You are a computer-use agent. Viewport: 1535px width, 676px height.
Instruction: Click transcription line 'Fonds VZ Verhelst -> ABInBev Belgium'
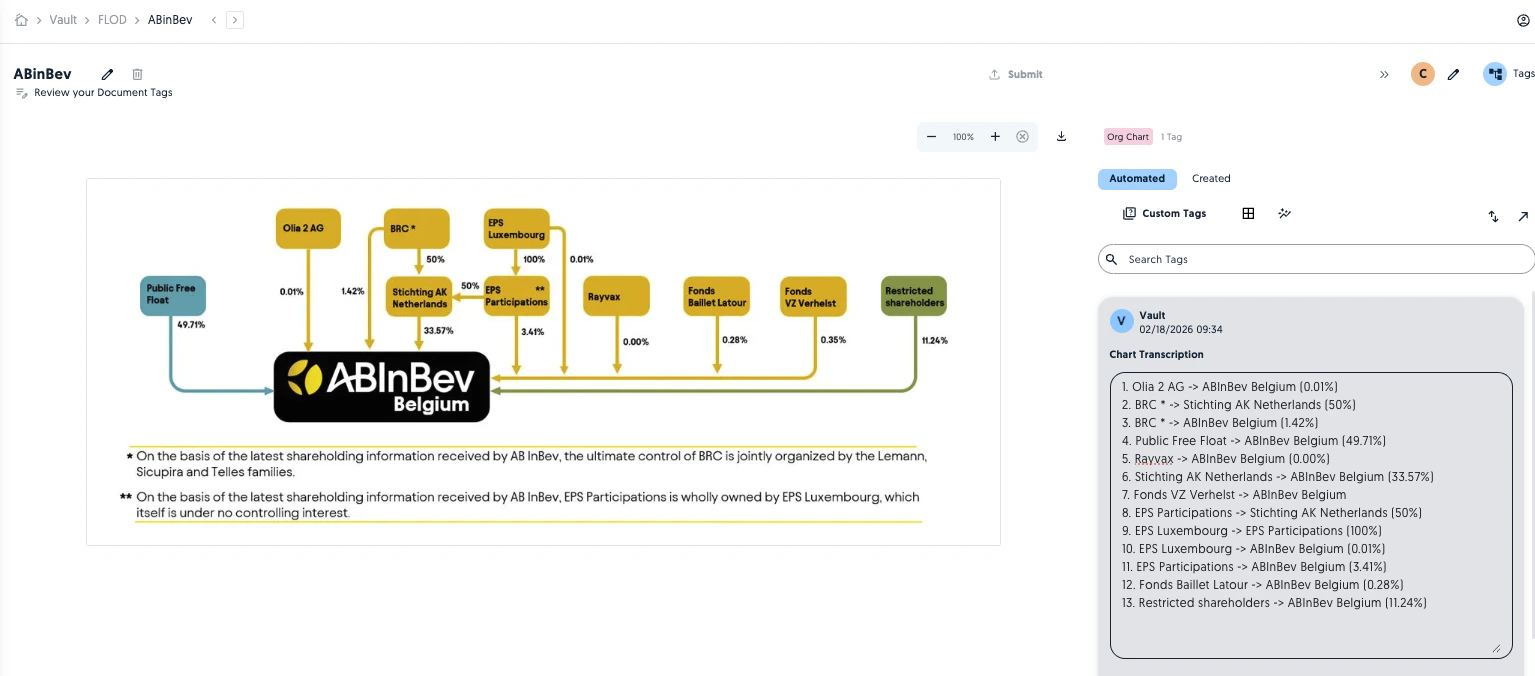click(1233, 495)
